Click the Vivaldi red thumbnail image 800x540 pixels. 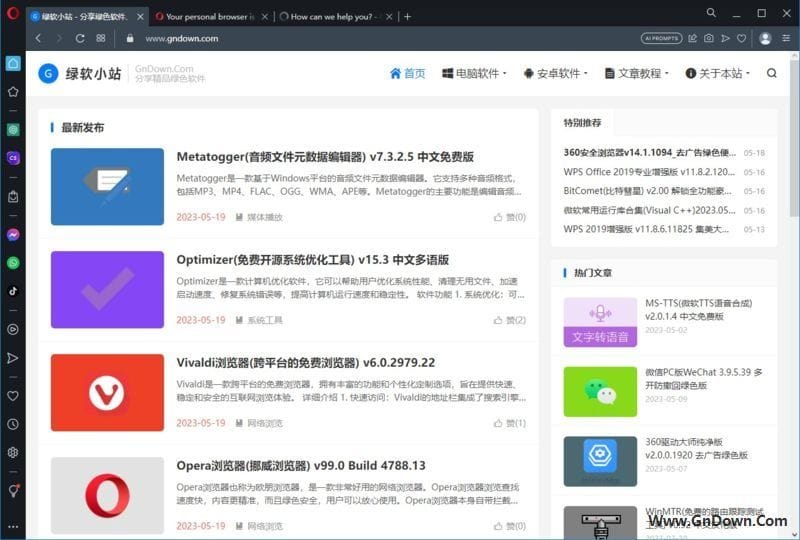pos(107,392)
